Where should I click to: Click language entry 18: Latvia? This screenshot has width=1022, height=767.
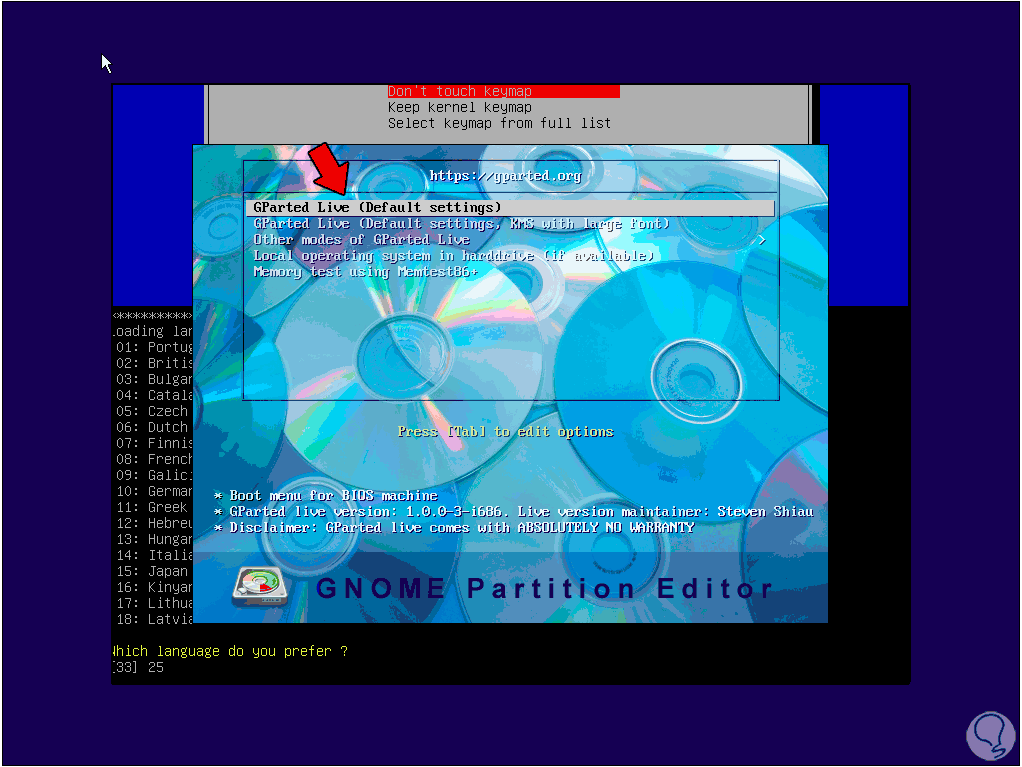tap(154, 619)
